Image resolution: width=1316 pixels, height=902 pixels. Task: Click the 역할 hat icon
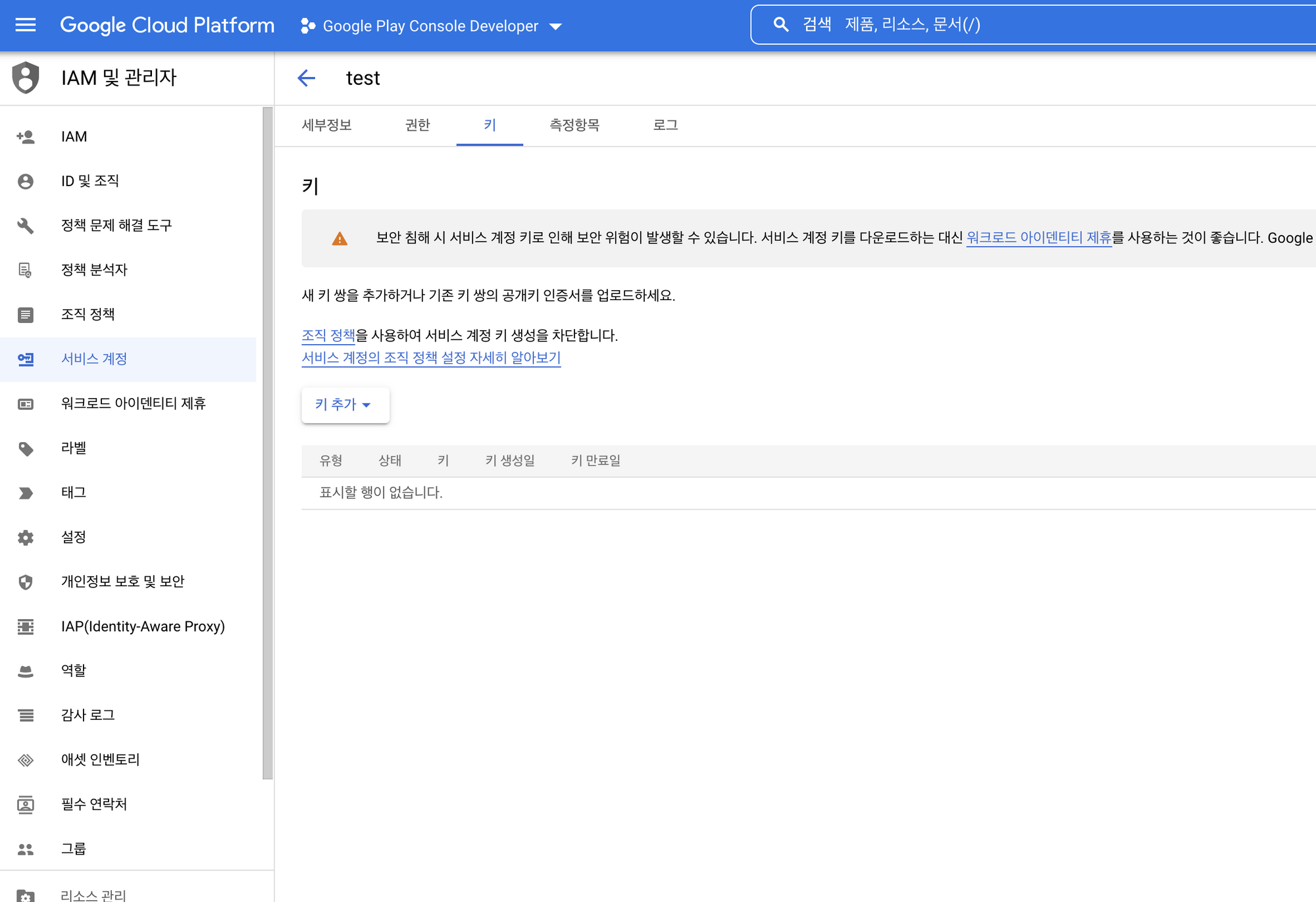(x=26, y=671)
